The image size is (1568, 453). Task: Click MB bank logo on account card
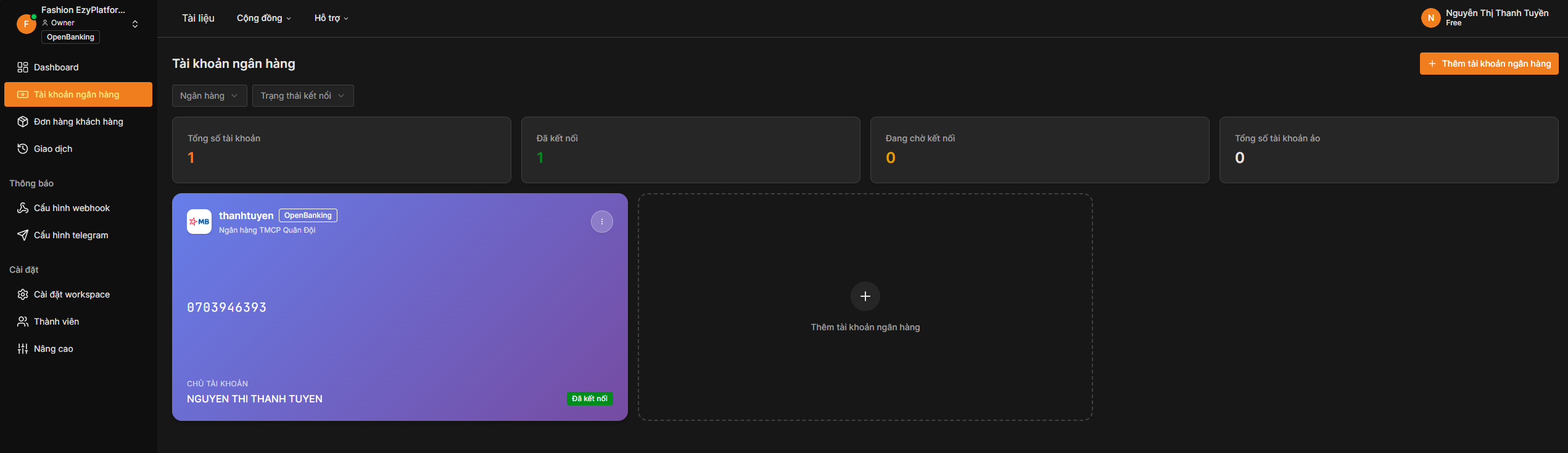[199, 222]
